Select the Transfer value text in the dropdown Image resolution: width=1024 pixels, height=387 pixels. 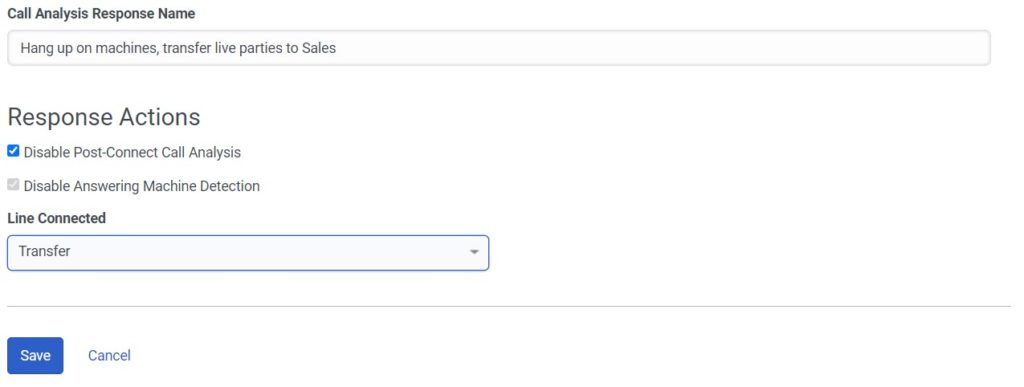pos(44,251)
